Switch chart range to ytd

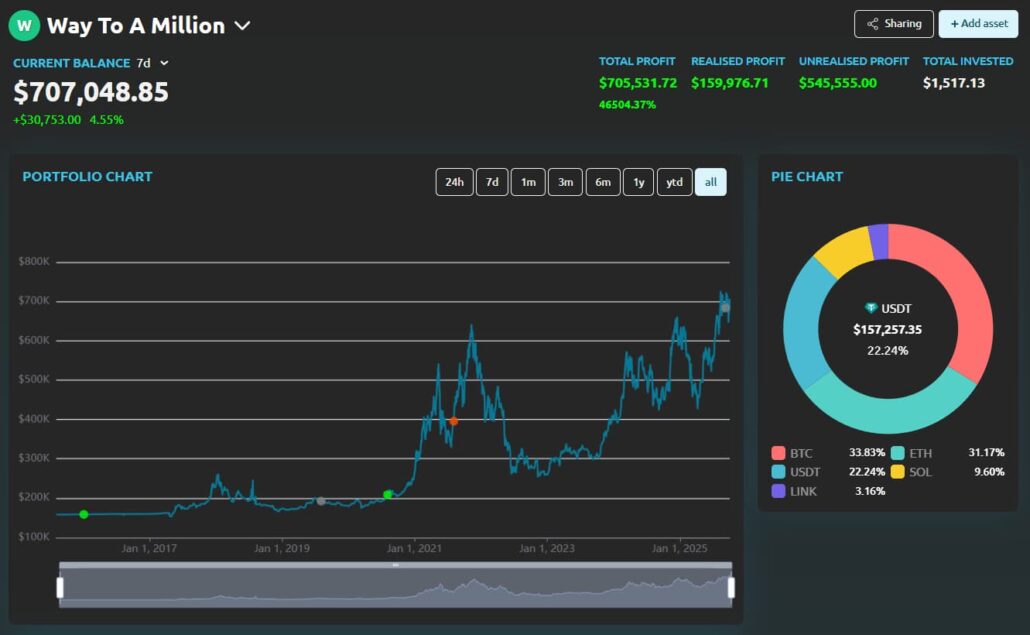pos(674,182)
